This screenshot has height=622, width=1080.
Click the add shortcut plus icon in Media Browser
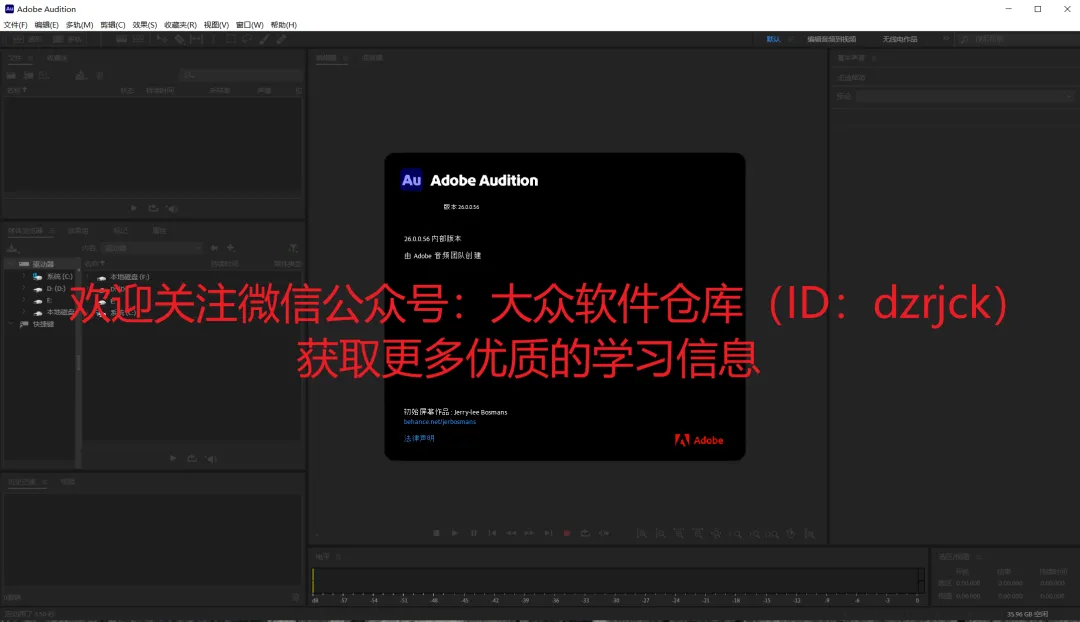tap(231, 248)
